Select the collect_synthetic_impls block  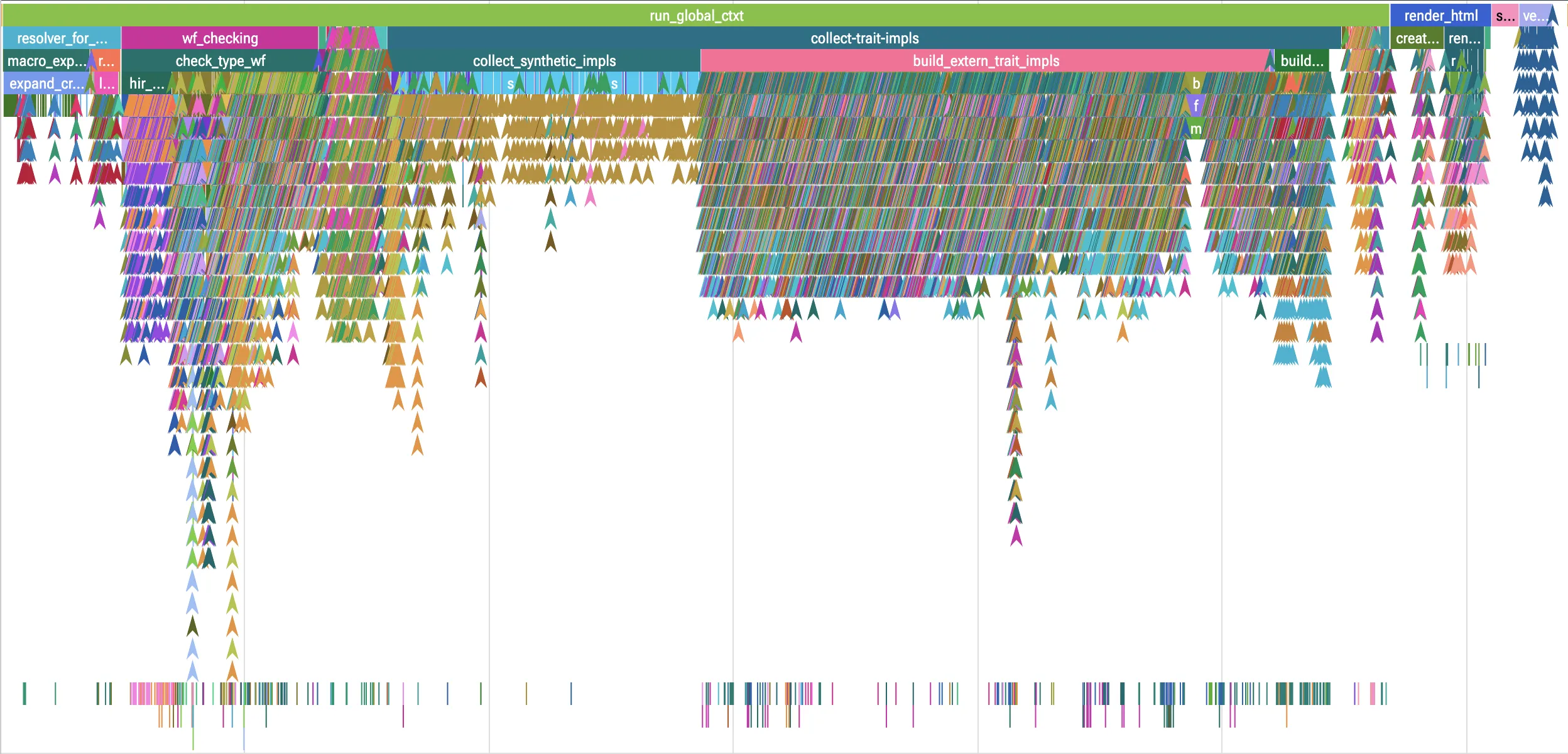(544, 61)
